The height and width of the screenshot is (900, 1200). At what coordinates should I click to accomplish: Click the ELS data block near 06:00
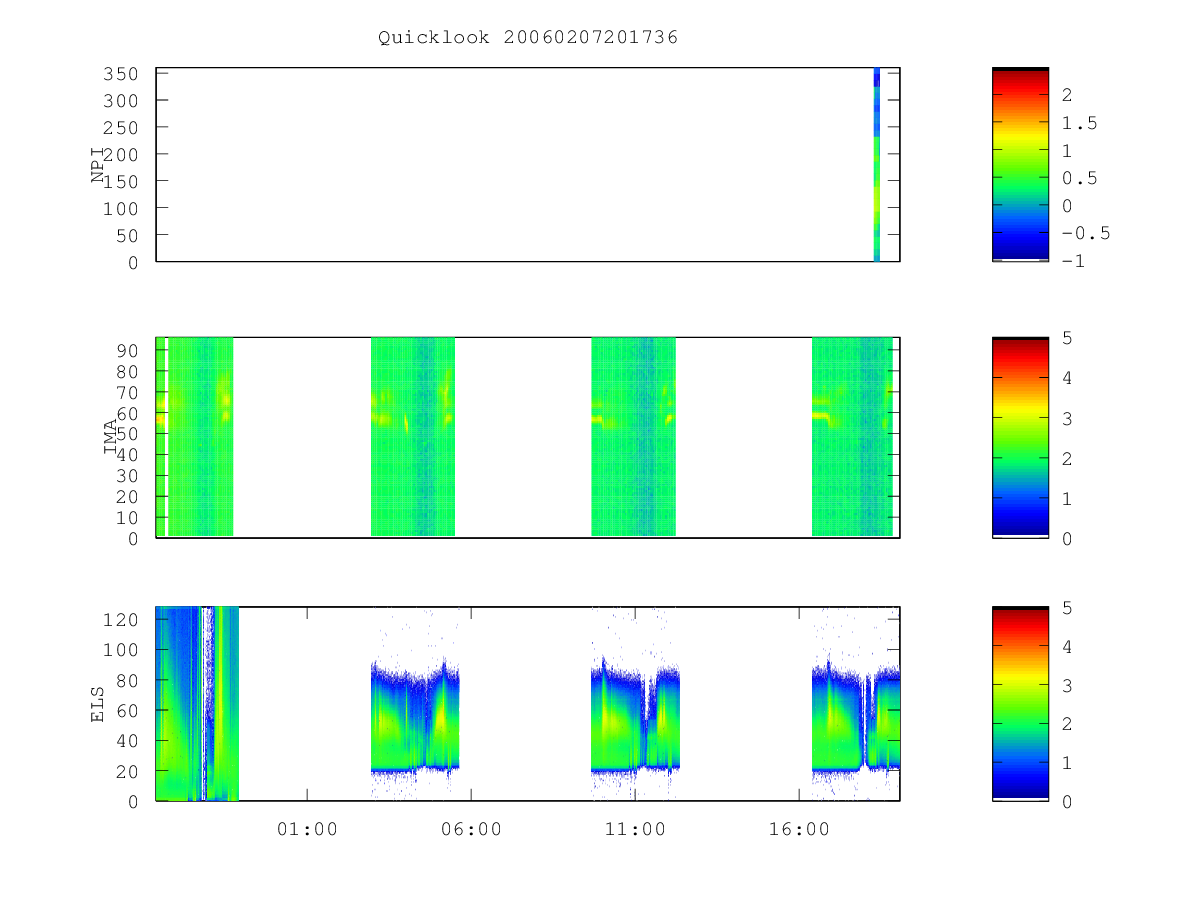[x=415, y=717]
